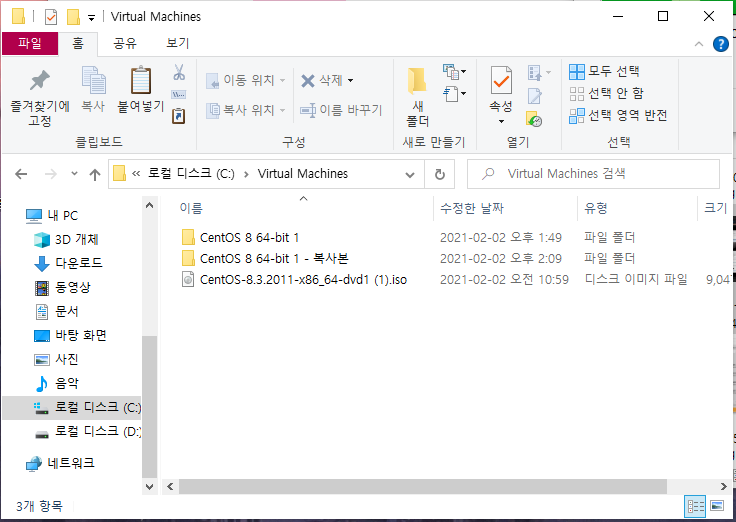This screenshot has height=522, width=736.
Task: Sort by 수정한 날짜 column header
Action: click(472, 208)
